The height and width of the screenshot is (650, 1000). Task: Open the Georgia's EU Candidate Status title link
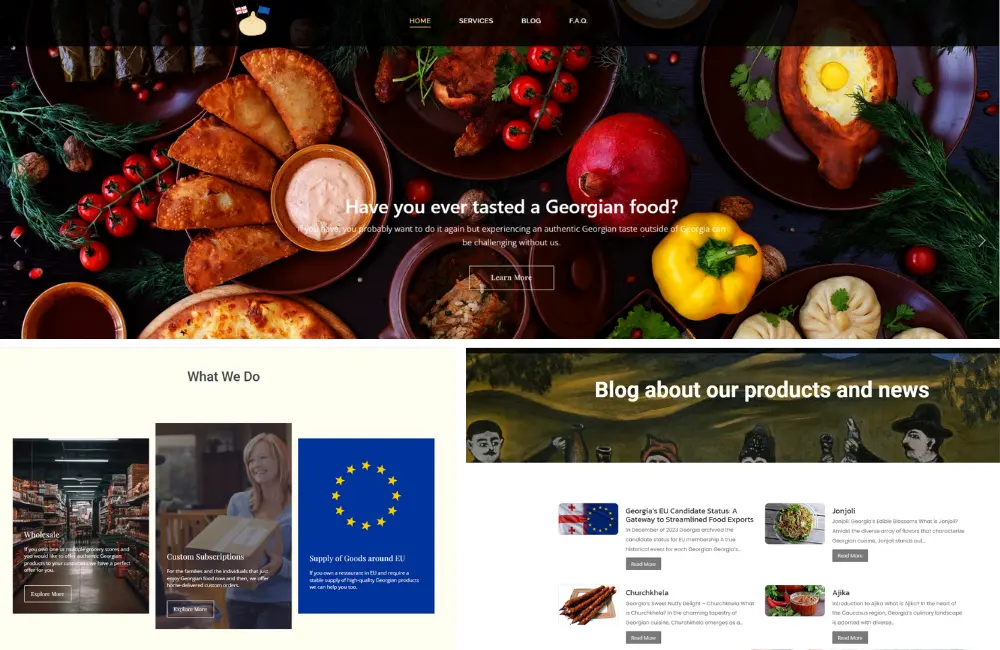coord(689,515)
